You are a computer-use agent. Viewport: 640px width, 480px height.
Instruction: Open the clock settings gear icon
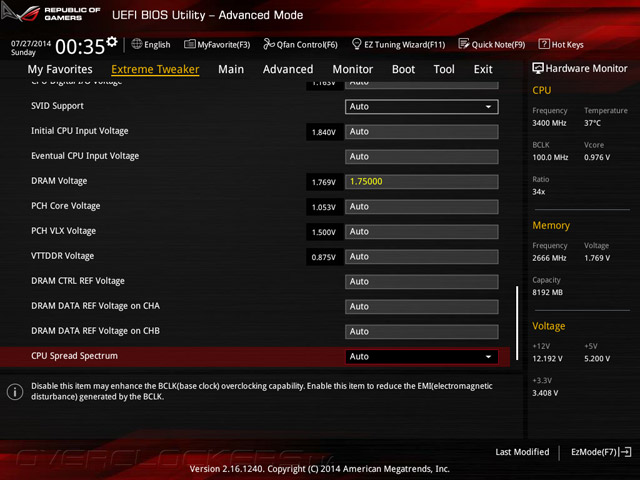click(112, 41)
